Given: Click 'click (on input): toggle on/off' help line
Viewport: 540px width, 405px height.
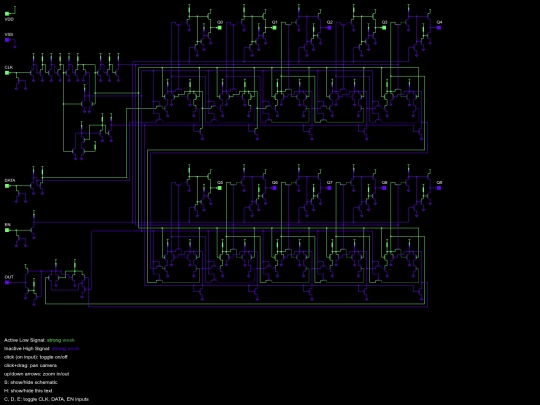Looking at the screenshot, I should click(x=36, y=357).
